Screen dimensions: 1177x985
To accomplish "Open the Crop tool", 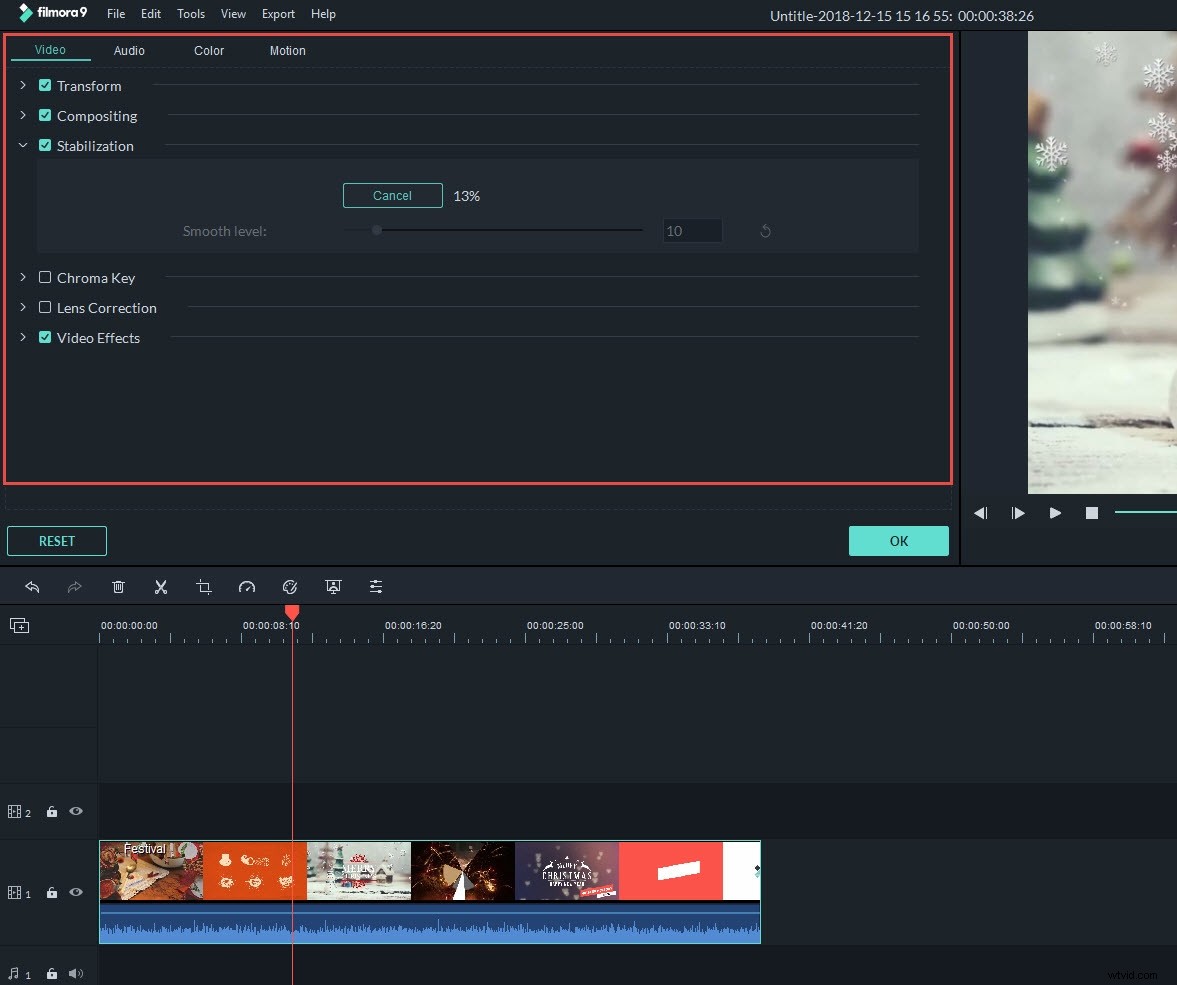I will (x=204, y=587).
